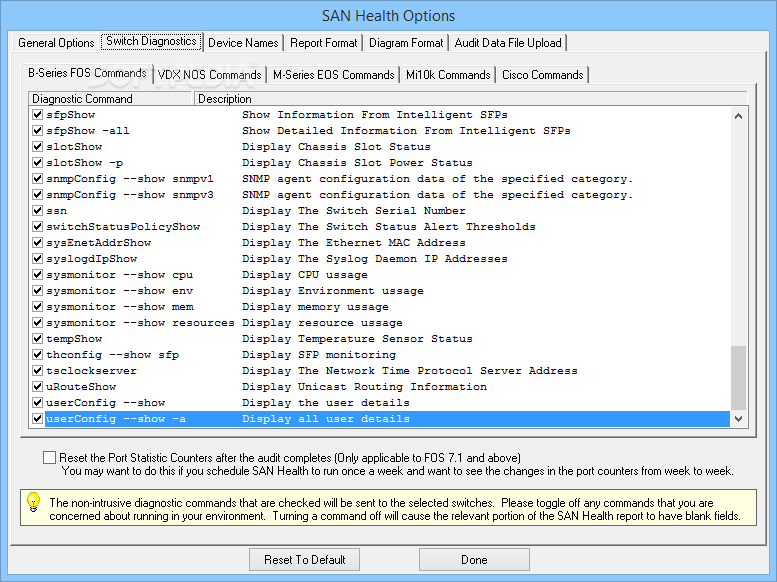The width and height of the screenshot is (777, 582).
Task: Select 'Display resource usage' description
Action: click(x=322, y=323)
